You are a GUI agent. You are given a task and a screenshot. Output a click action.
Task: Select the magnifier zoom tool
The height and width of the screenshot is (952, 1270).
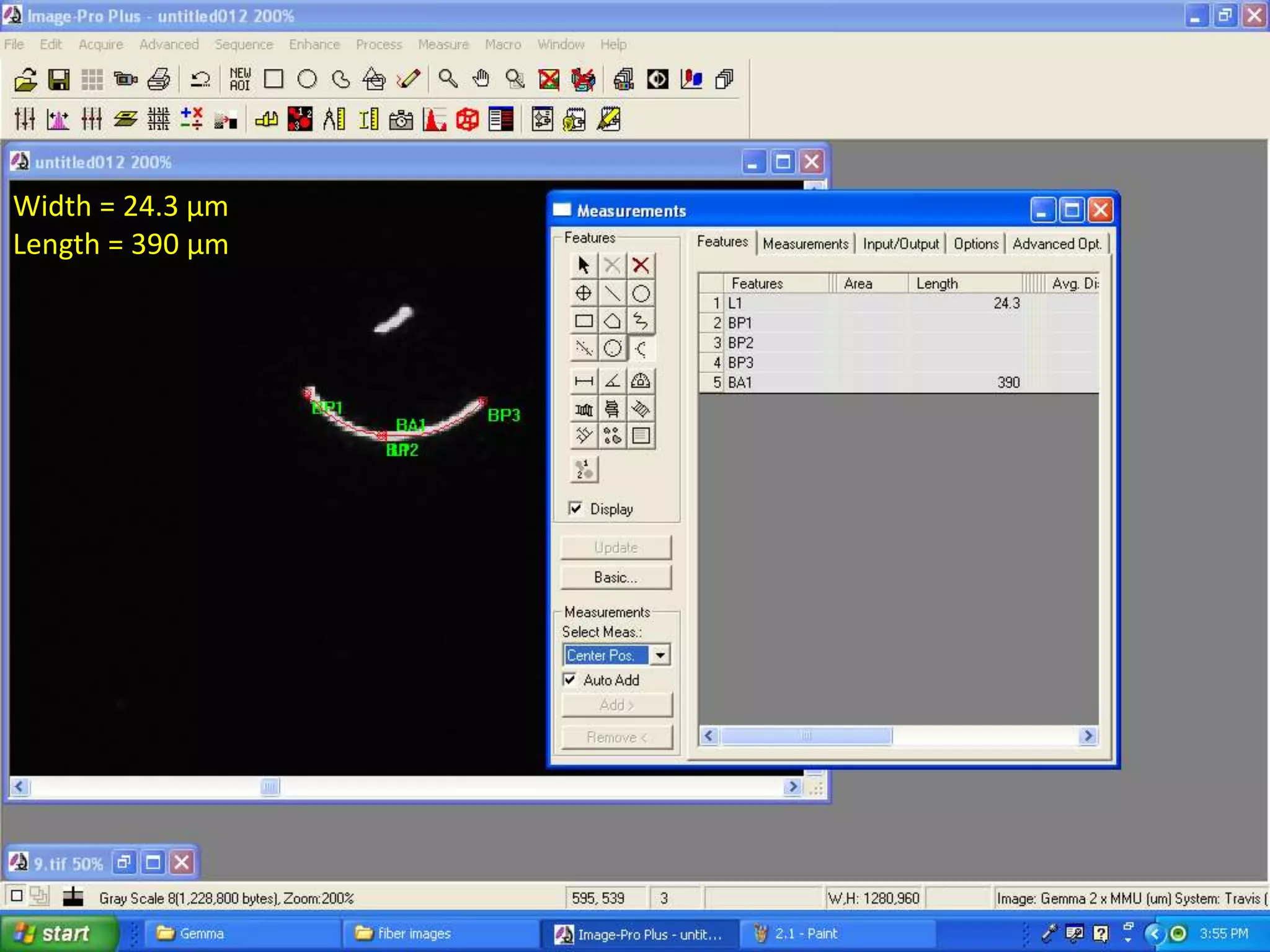[447, 79]
